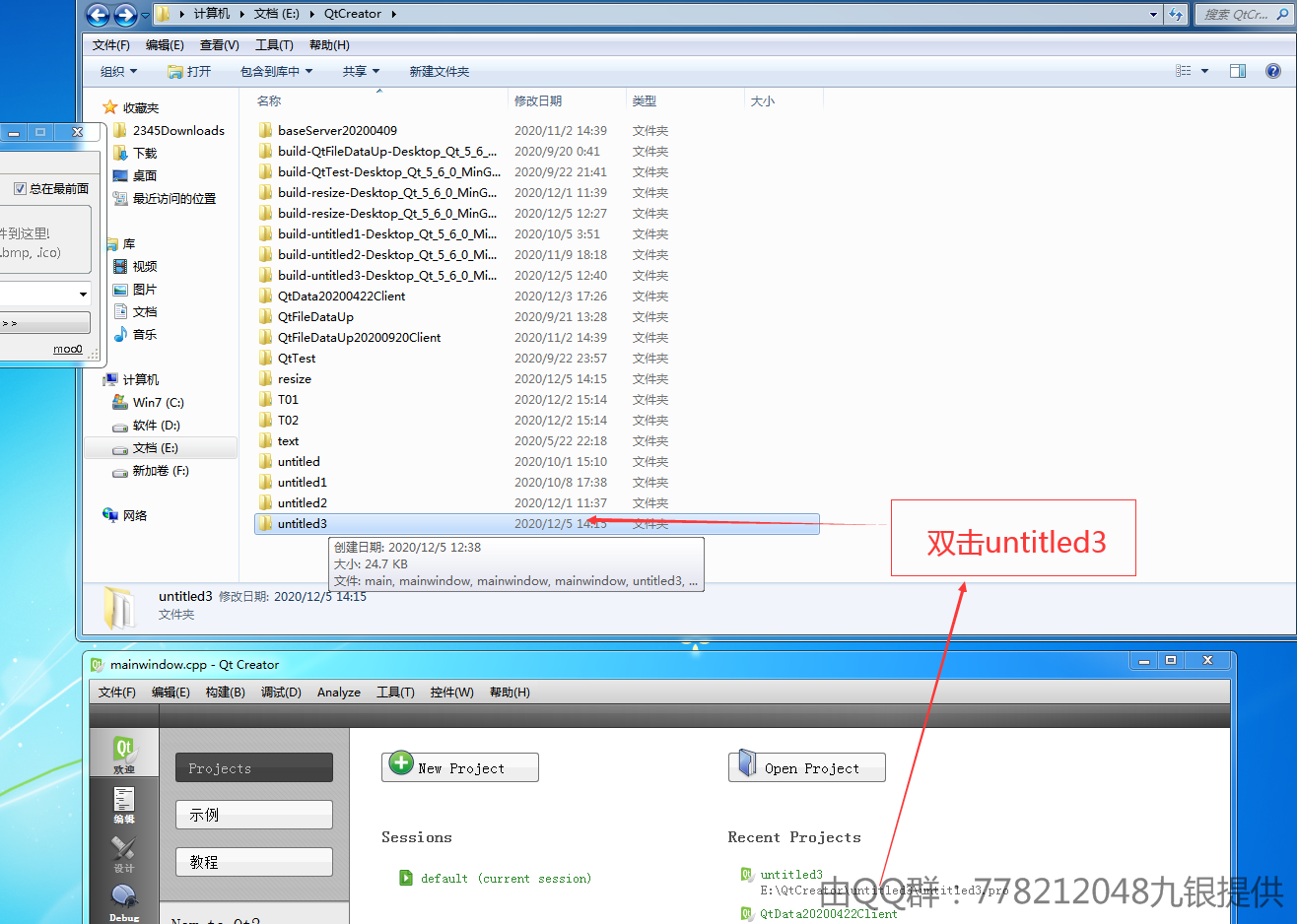Open Qt Creator 控件(W) menu
This screenshot has height=924, width=1297.
point(452,693)
